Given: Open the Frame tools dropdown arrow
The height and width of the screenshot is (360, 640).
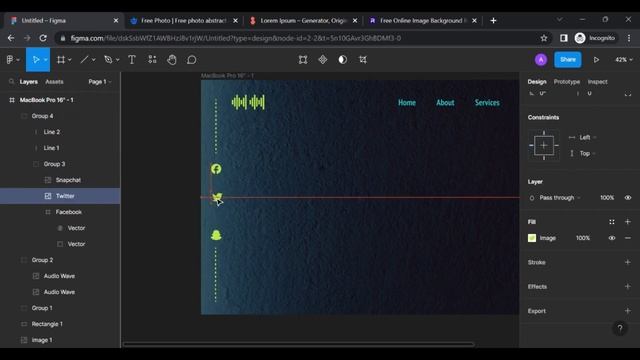Looking at the screenshot, I should (70, 60).
